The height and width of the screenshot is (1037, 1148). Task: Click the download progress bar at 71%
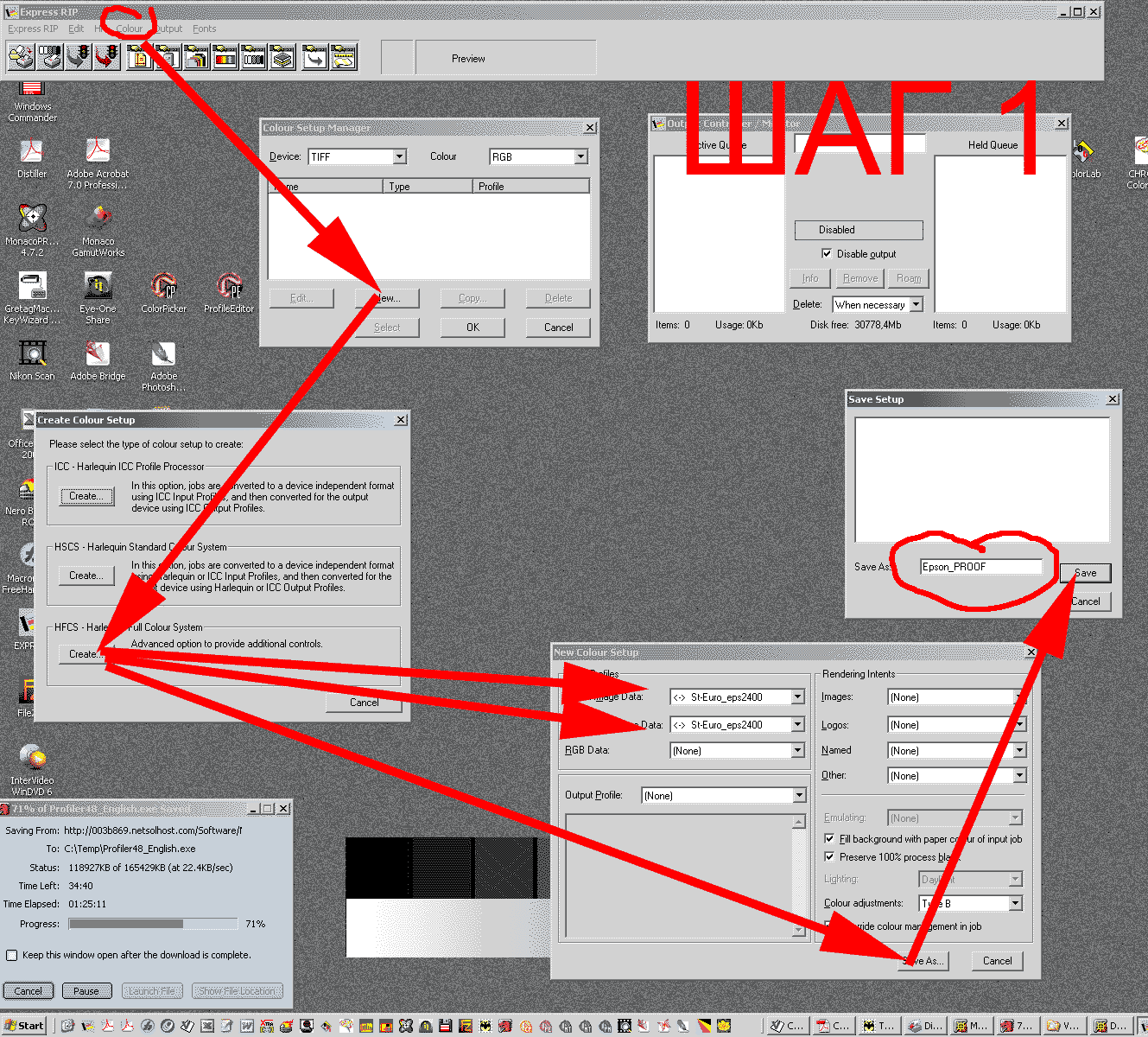click(153, 924)
